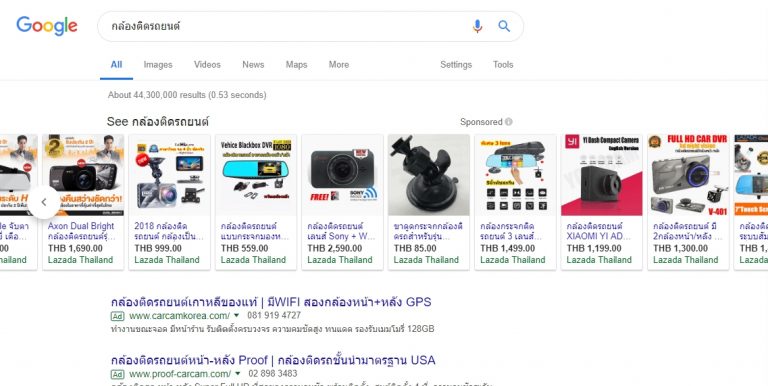Open the Google logo homepage
The image size is (768, 386).
(x=47, y=26)
